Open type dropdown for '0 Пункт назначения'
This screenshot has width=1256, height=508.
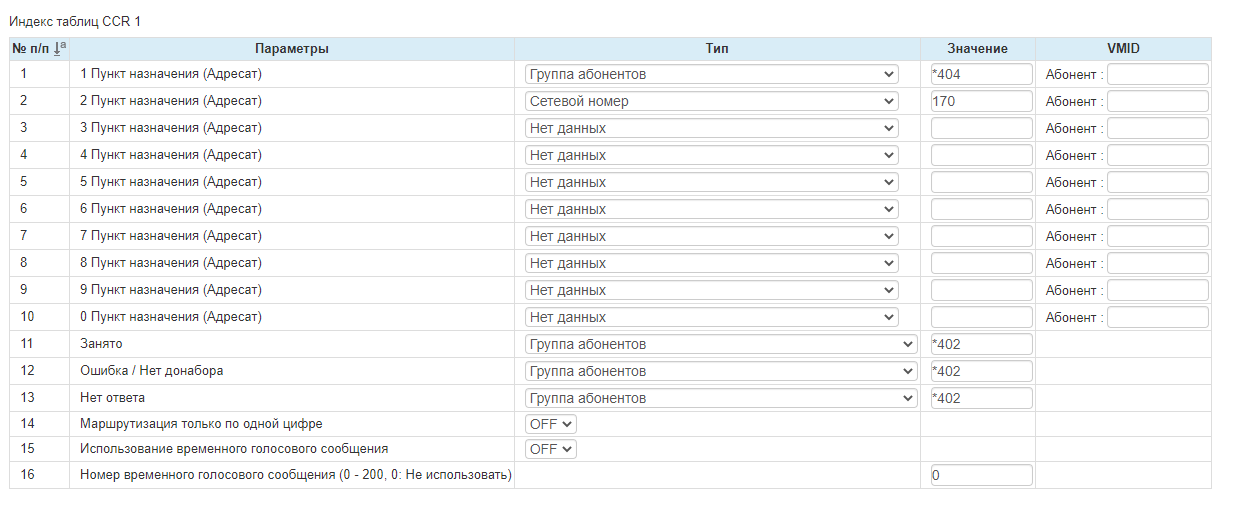[712, 317]
